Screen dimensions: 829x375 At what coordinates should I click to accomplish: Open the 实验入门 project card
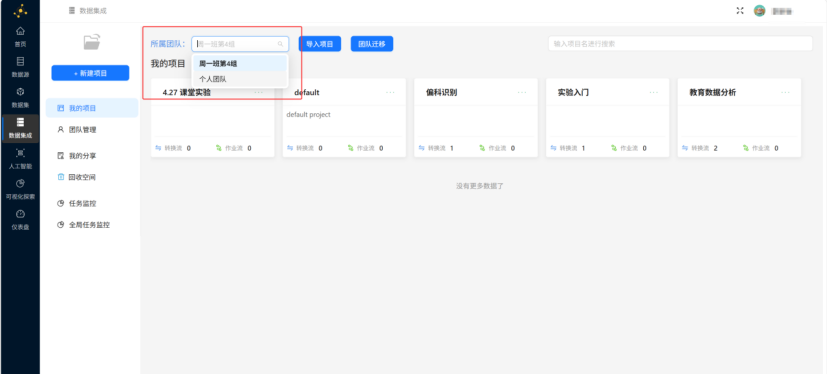click(607, 118)
